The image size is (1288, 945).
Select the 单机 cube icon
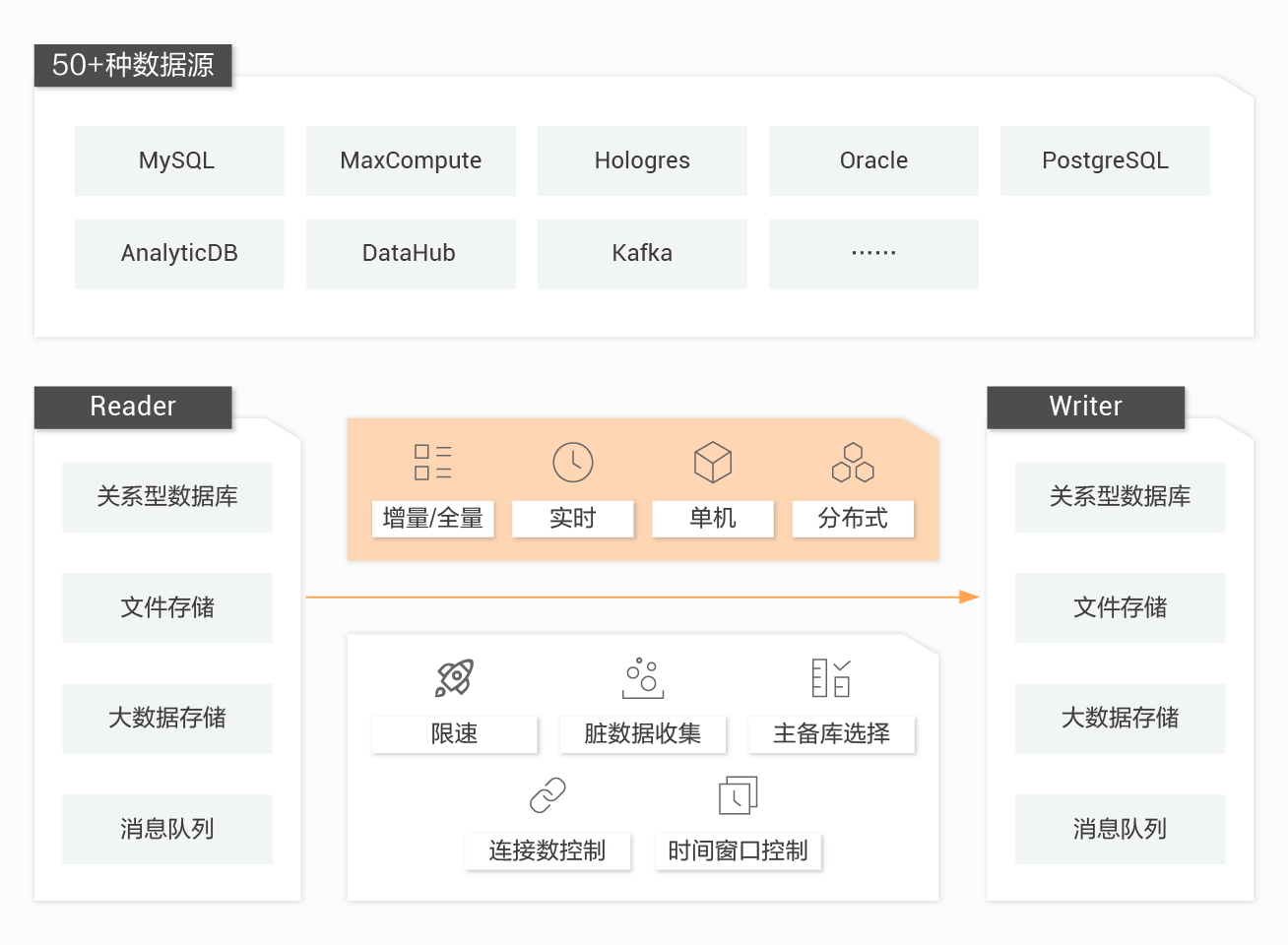(x=712, y=461)
